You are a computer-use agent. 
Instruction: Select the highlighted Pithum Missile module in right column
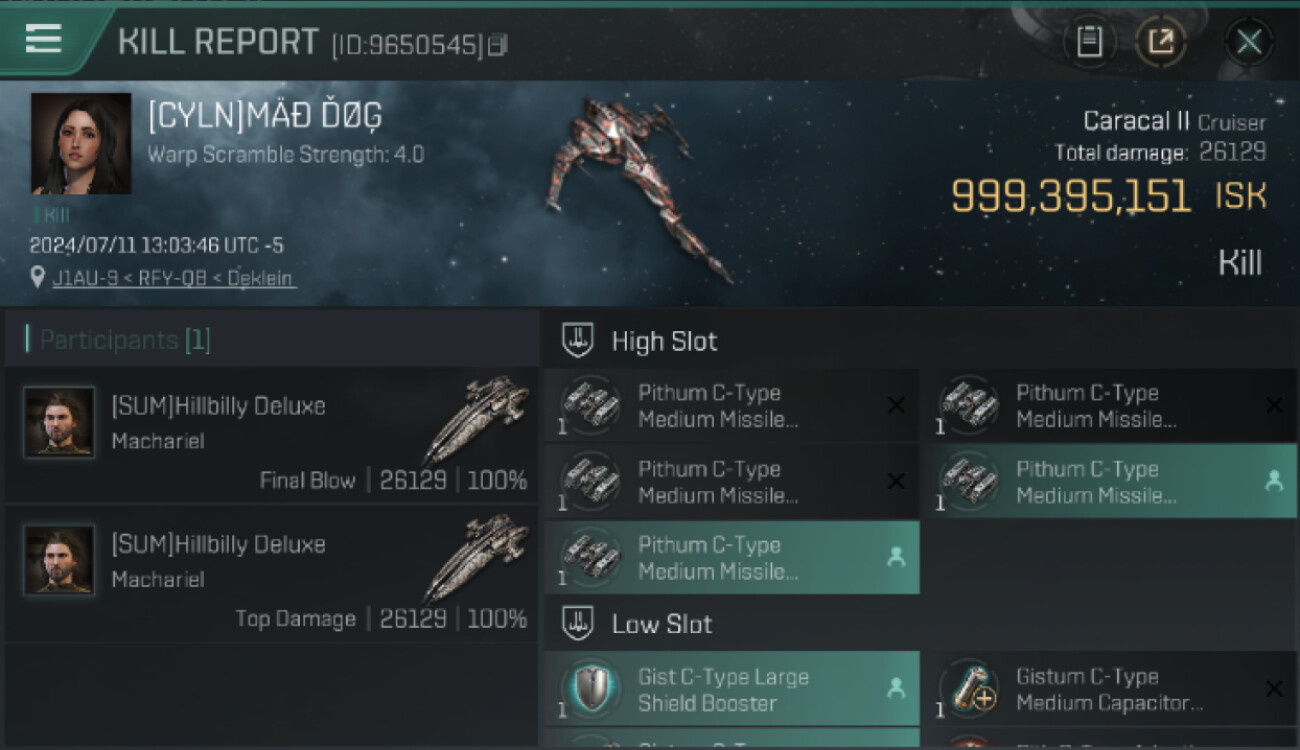pos(1109,482)
